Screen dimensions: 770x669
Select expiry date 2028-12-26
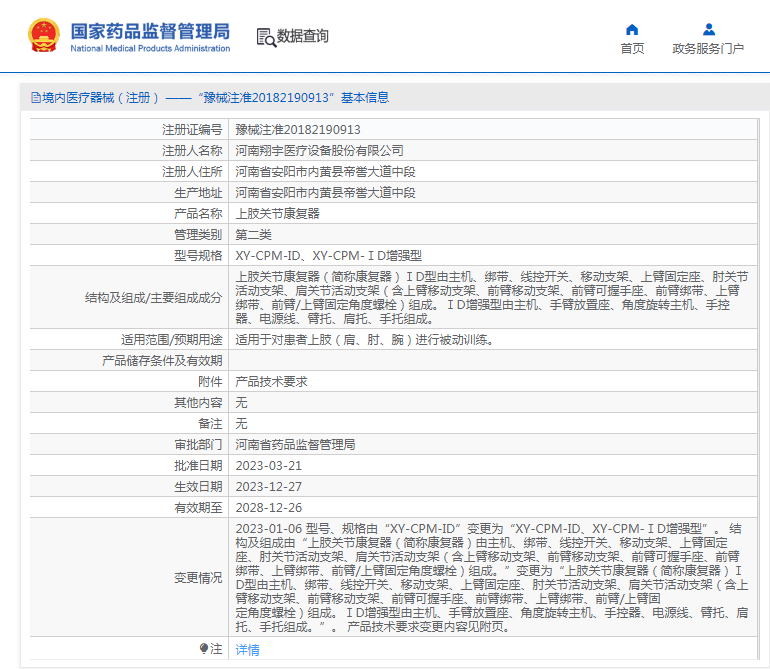[x=269, y=508]
